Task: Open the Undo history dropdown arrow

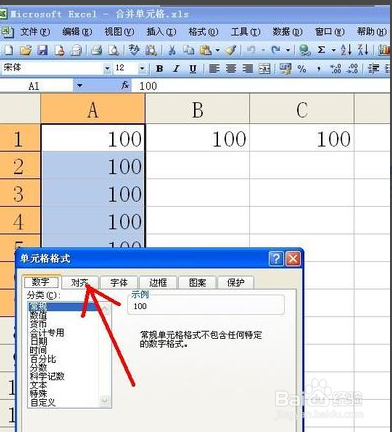Action: [263, 50]
